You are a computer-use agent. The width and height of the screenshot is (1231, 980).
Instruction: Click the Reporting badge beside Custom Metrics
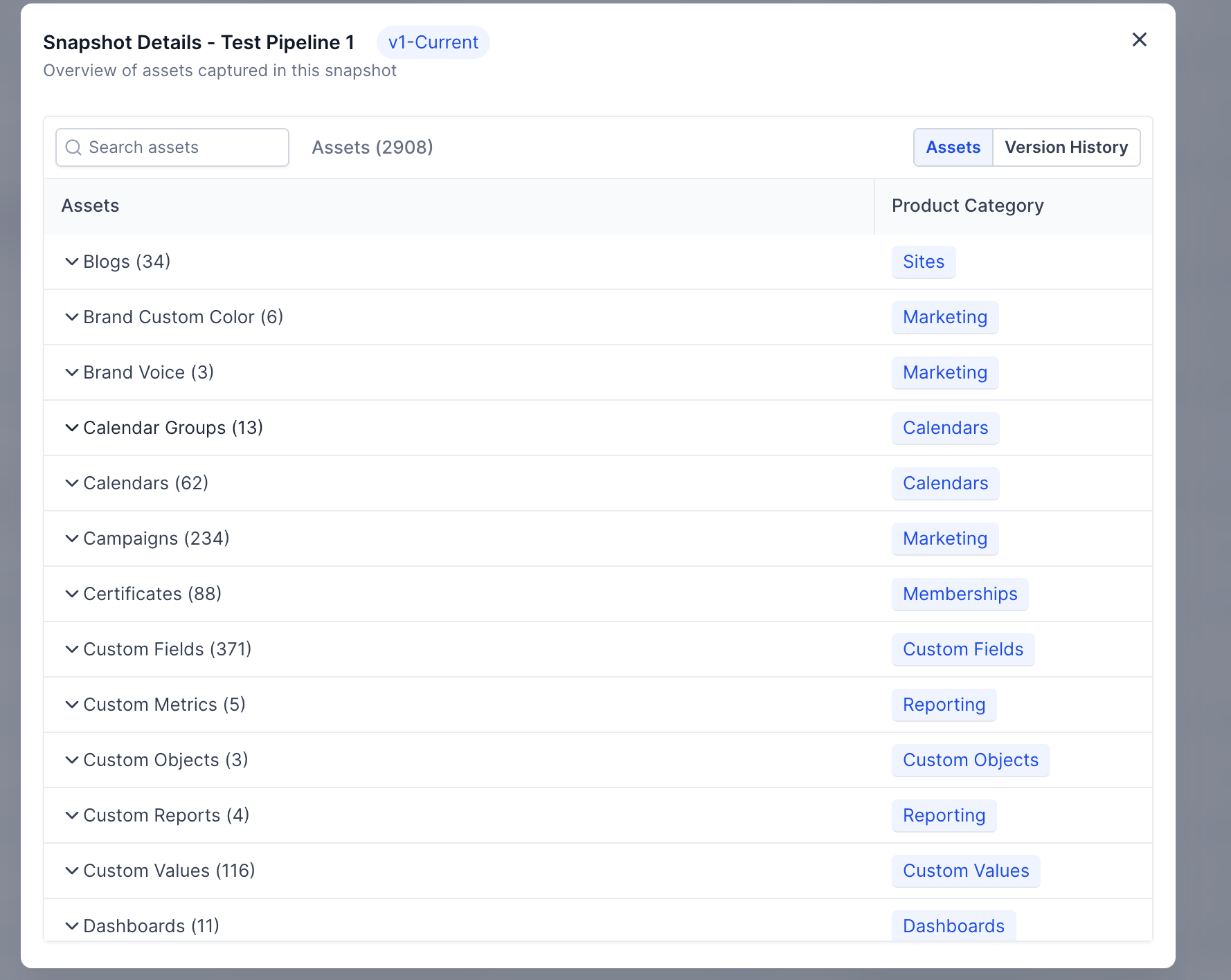(x=944, y=704)
